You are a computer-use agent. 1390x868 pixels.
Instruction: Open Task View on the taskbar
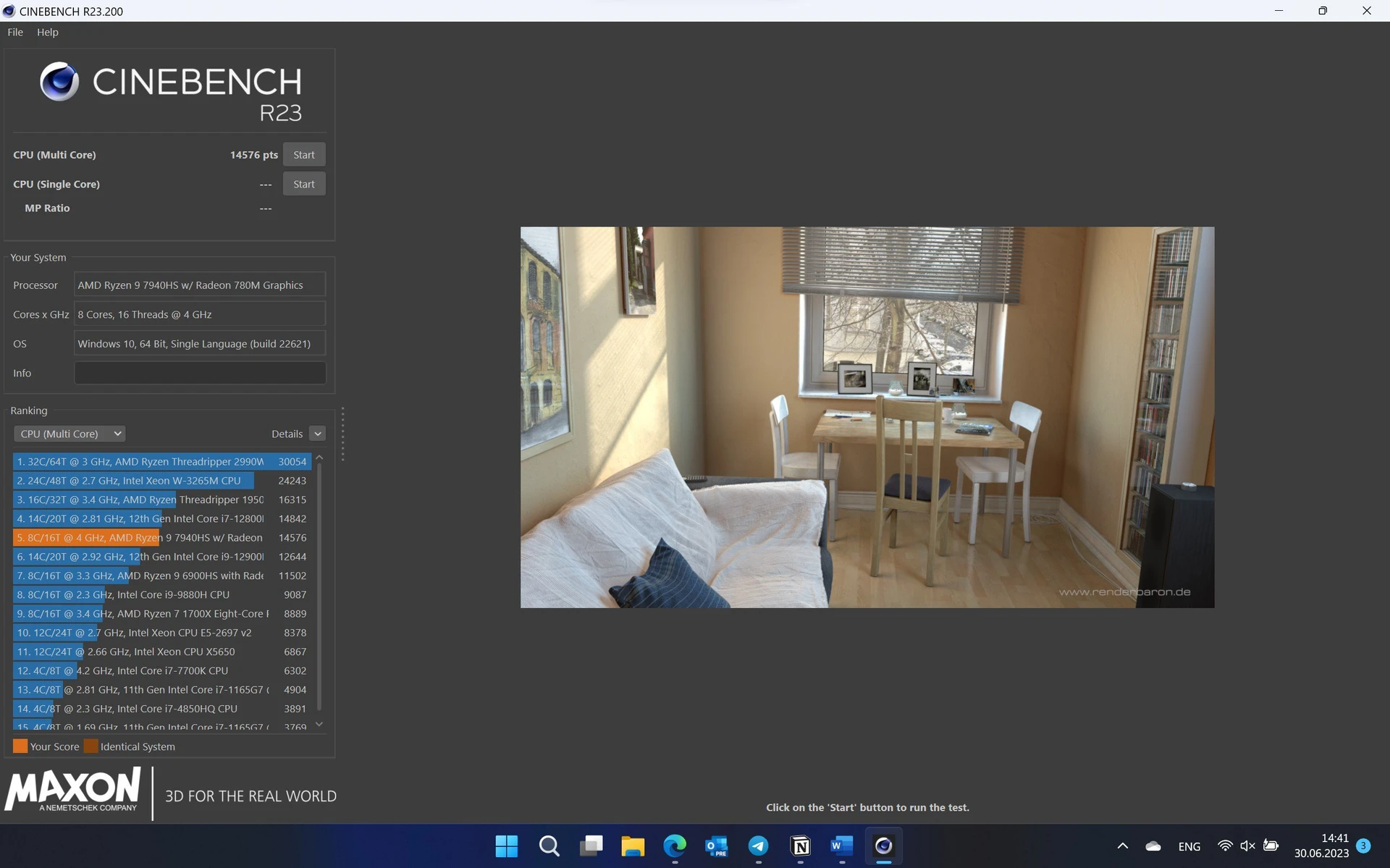[x=591, y=846]
